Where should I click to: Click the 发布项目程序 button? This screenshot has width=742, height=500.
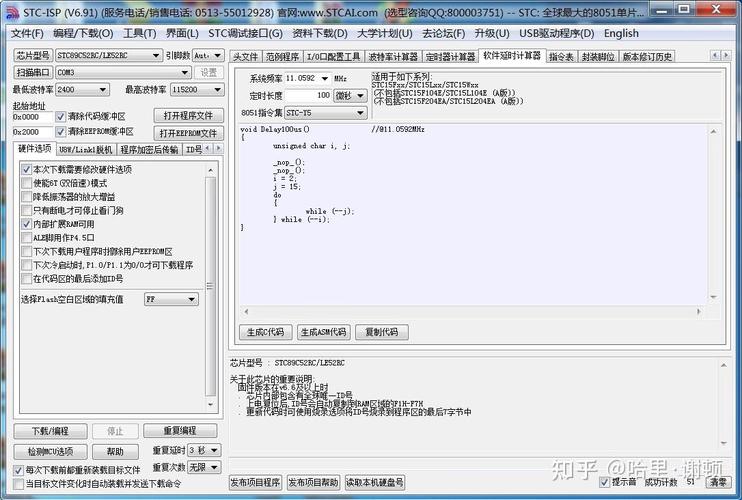tap(255, 482)
